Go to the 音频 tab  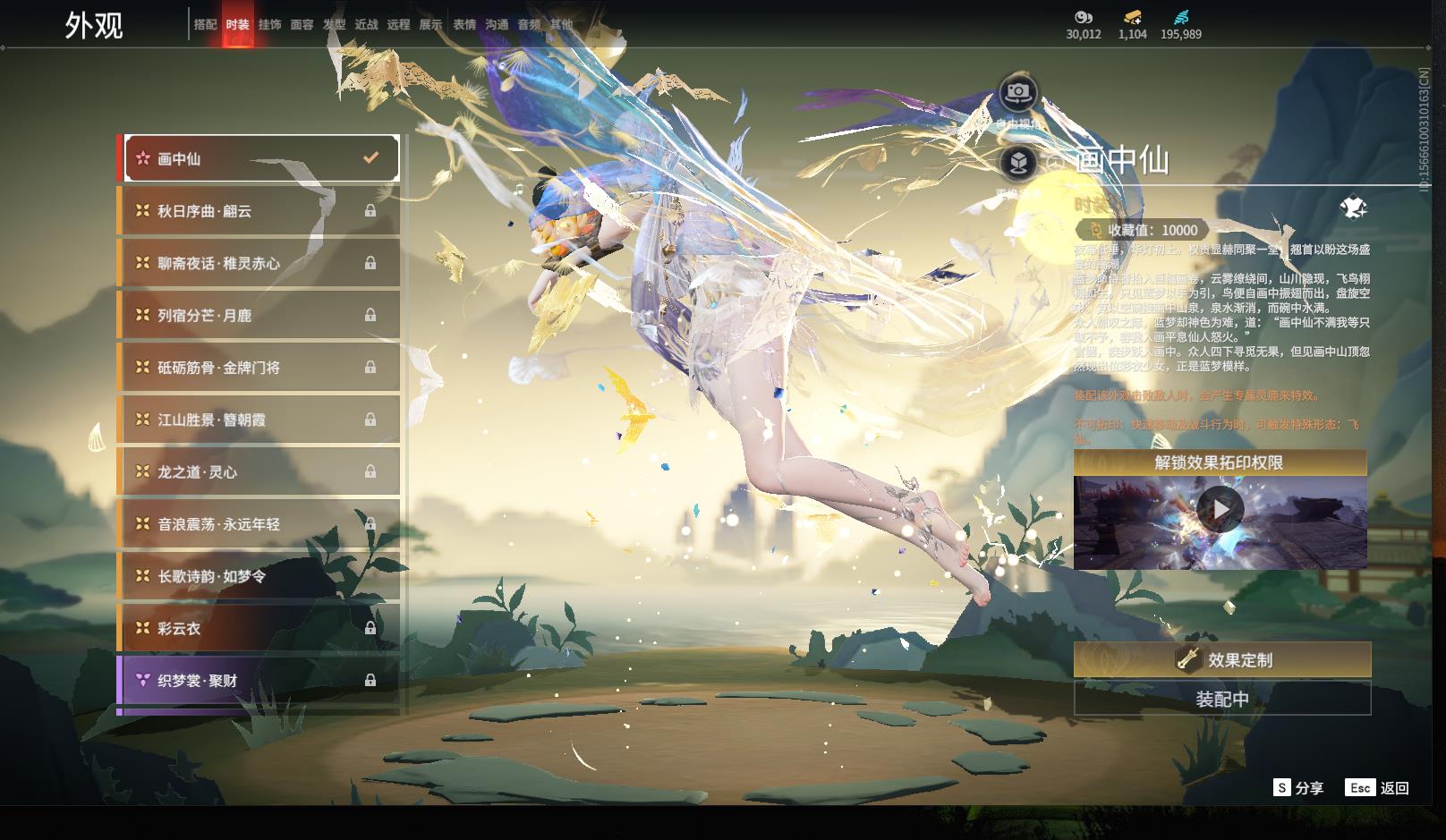[x=529, y=24]
